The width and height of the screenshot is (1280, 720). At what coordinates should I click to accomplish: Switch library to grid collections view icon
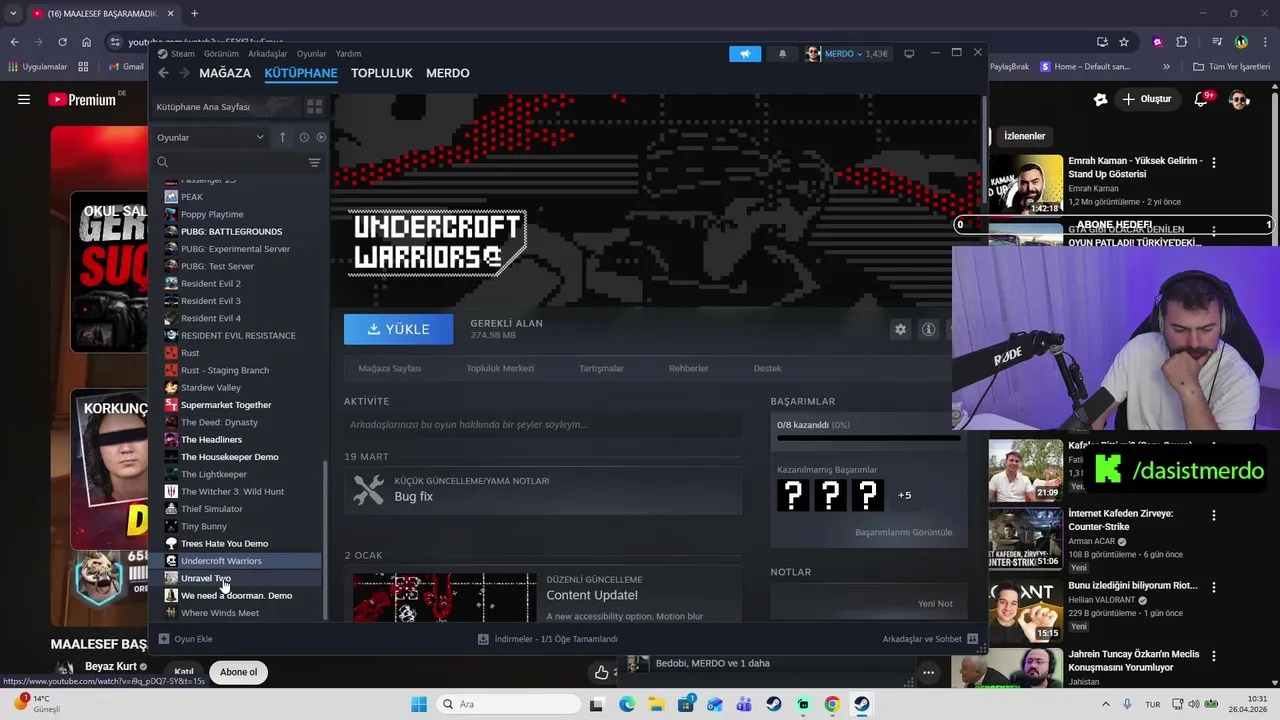314,107
